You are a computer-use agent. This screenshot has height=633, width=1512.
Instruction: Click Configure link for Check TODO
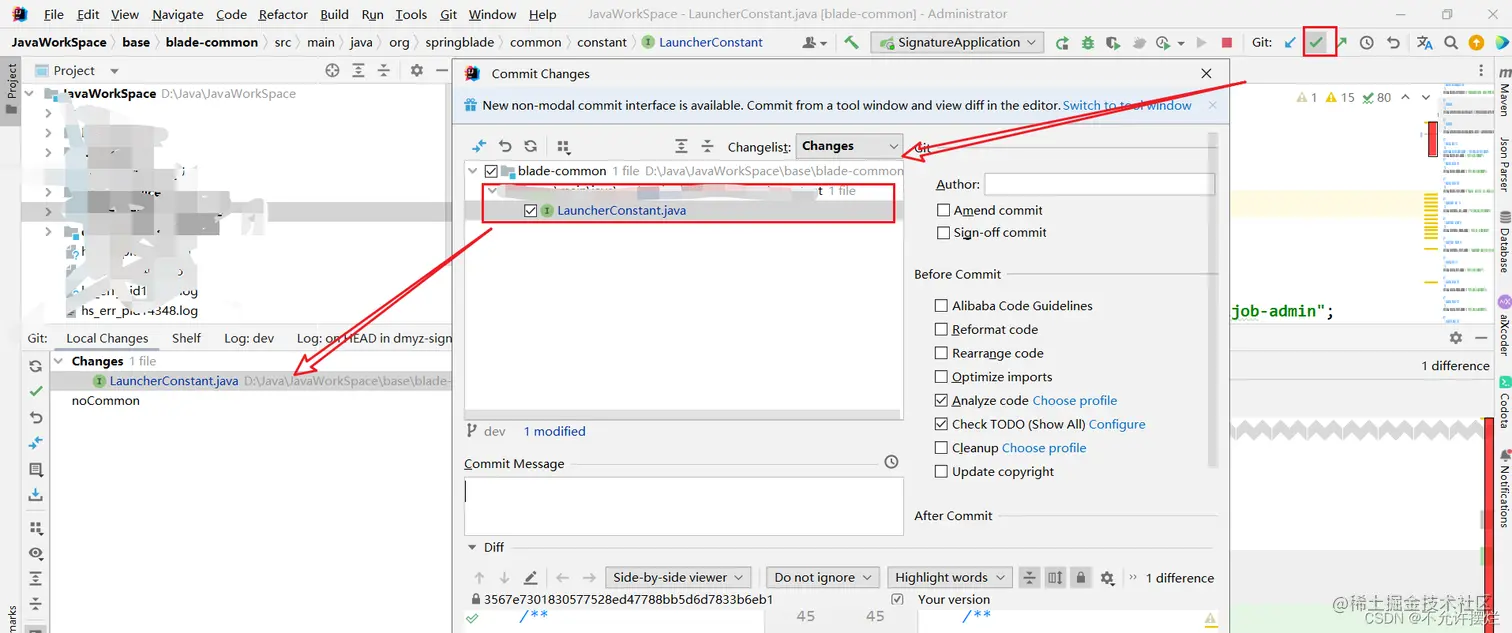[x=1117, y=424]
